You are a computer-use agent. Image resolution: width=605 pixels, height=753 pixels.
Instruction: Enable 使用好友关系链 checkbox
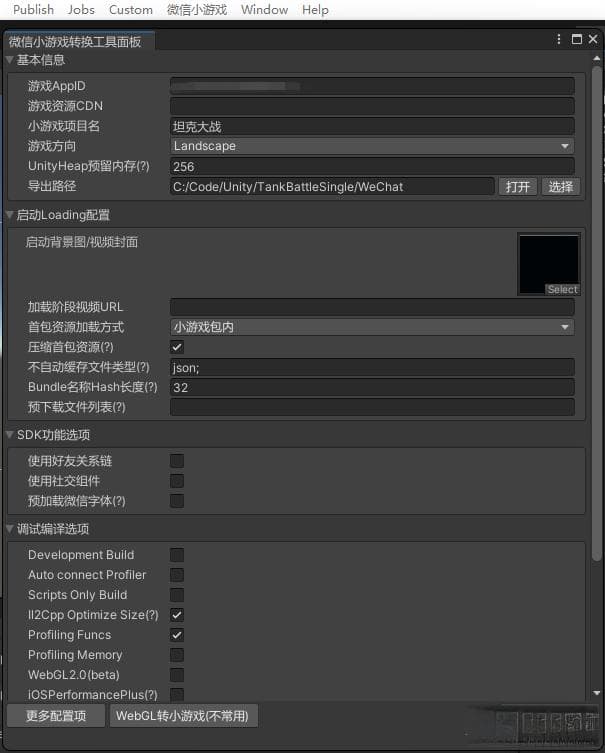click(x=177, y=461)
